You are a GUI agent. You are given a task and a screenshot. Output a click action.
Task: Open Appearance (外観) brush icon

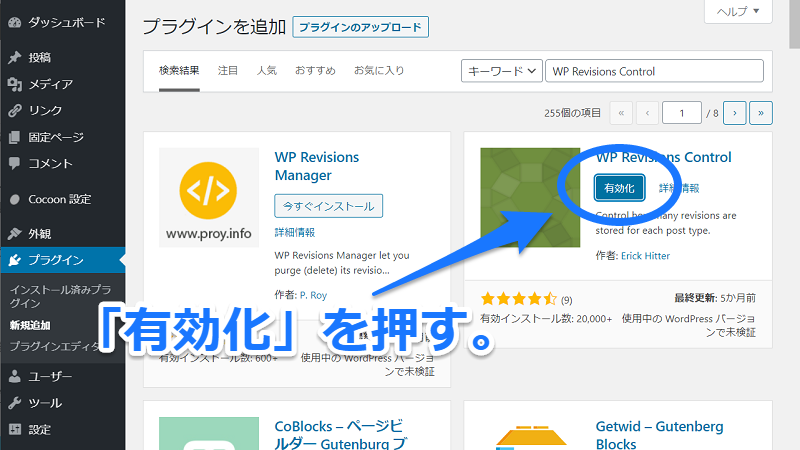14,234
